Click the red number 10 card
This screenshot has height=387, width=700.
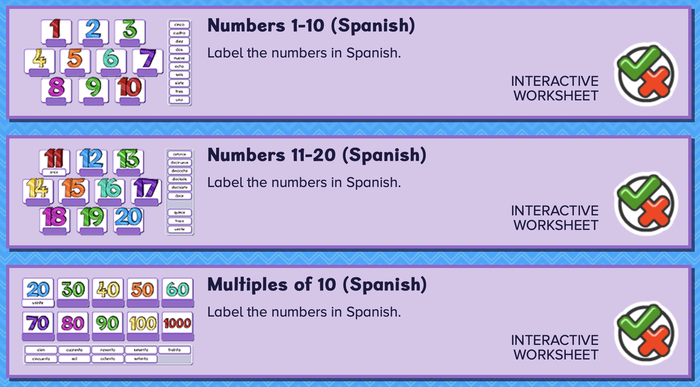coord(130,91)
